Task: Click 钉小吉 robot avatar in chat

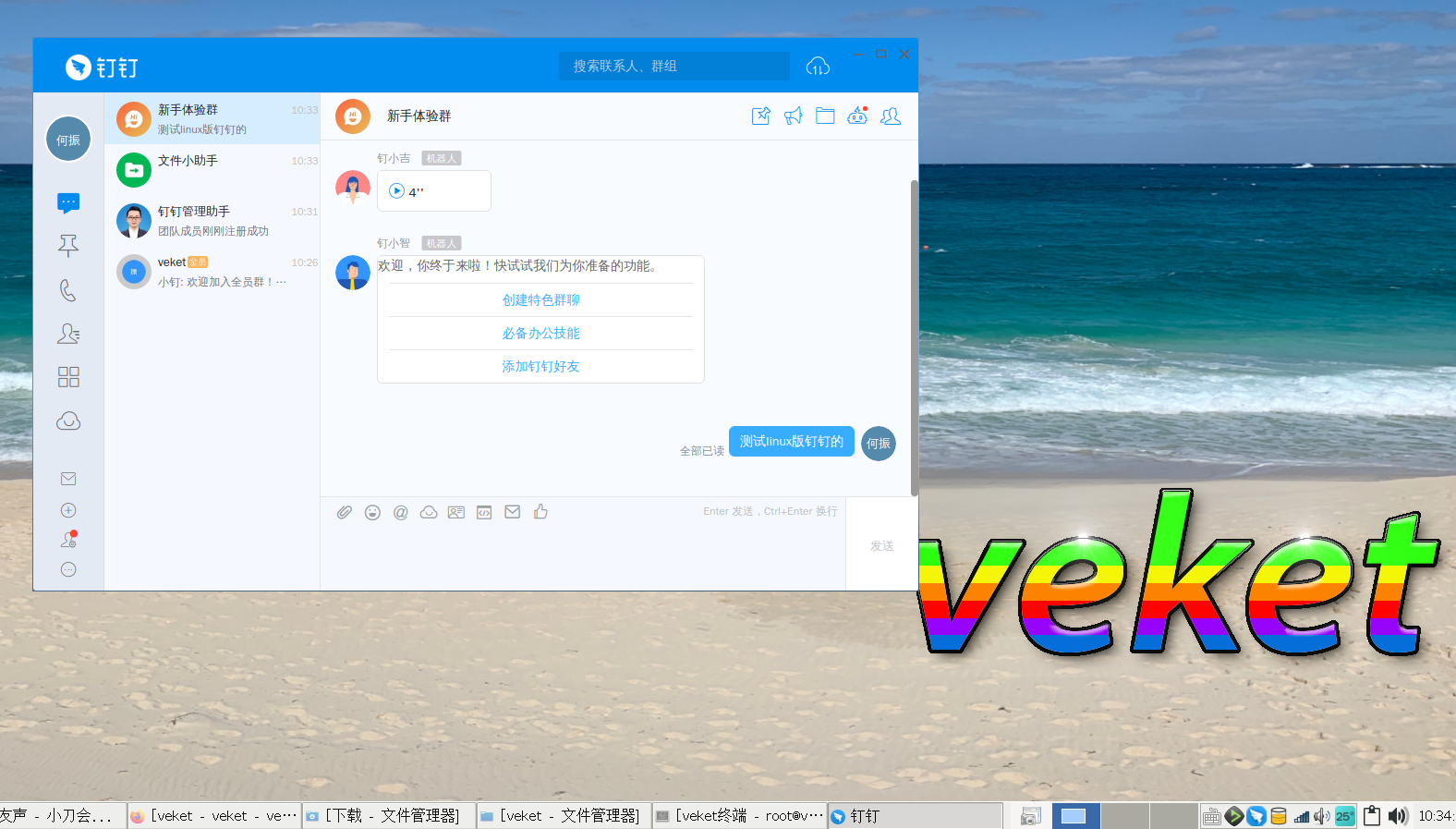Action: (353, 188)
